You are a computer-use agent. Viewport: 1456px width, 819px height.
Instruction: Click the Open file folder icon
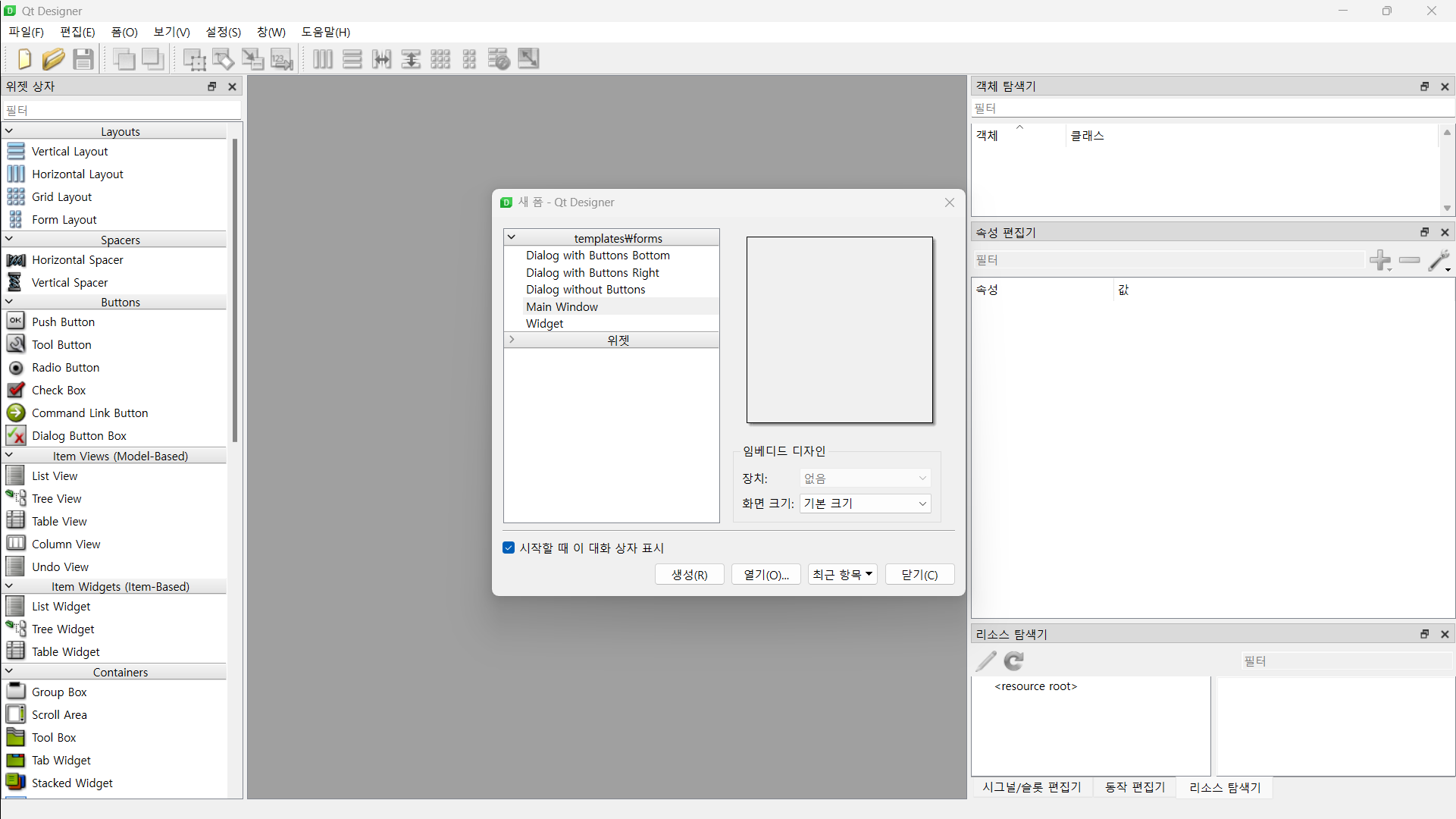(x=53, y=59)
